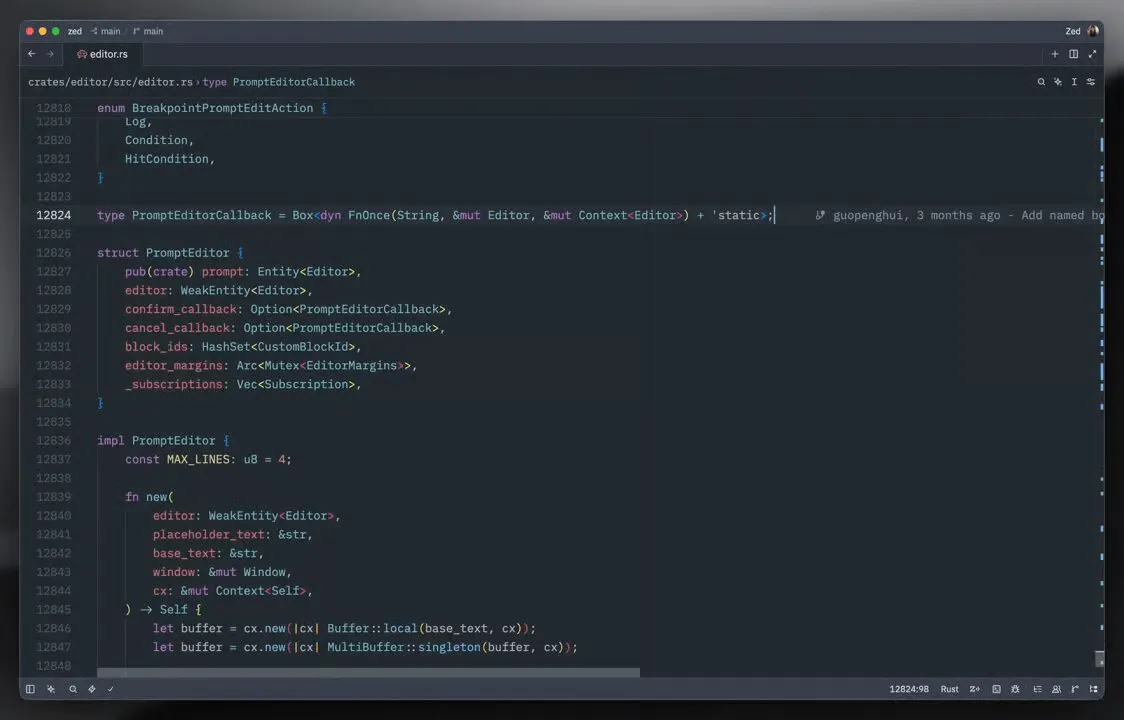Image resolution: width=1124 pixels, height=720 pixels.
Task: Click the git blame icon before guopenghui
Action: 820,215
